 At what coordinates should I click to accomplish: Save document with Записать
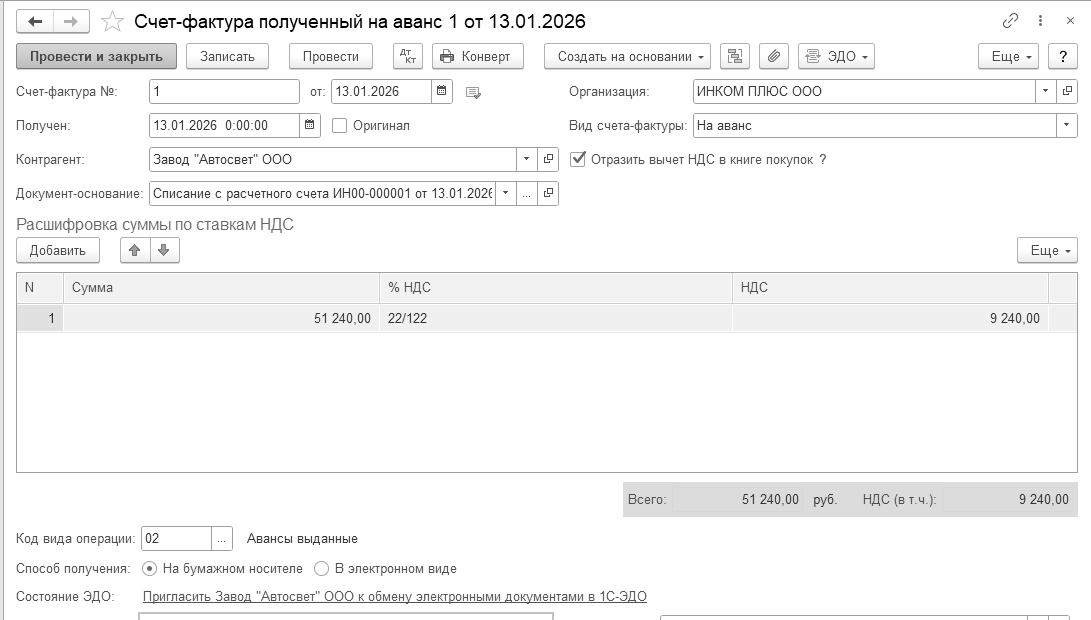[228, 56]
